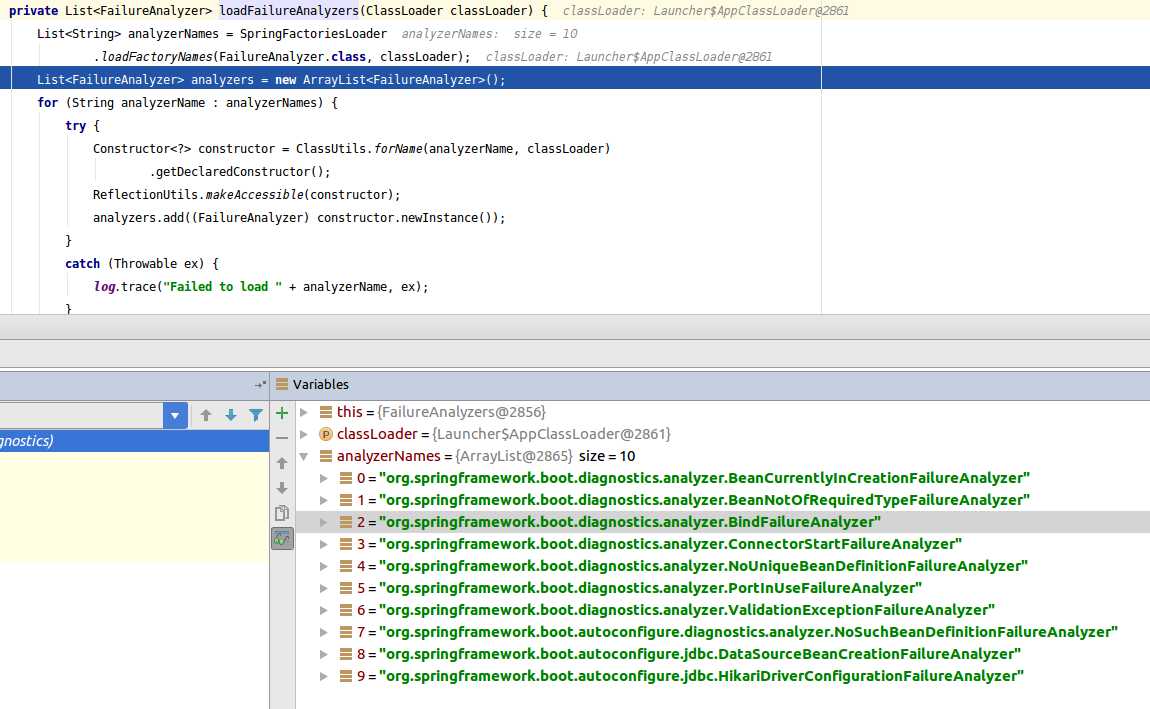Go to previous frame up arrow

[x=206, y=416]
